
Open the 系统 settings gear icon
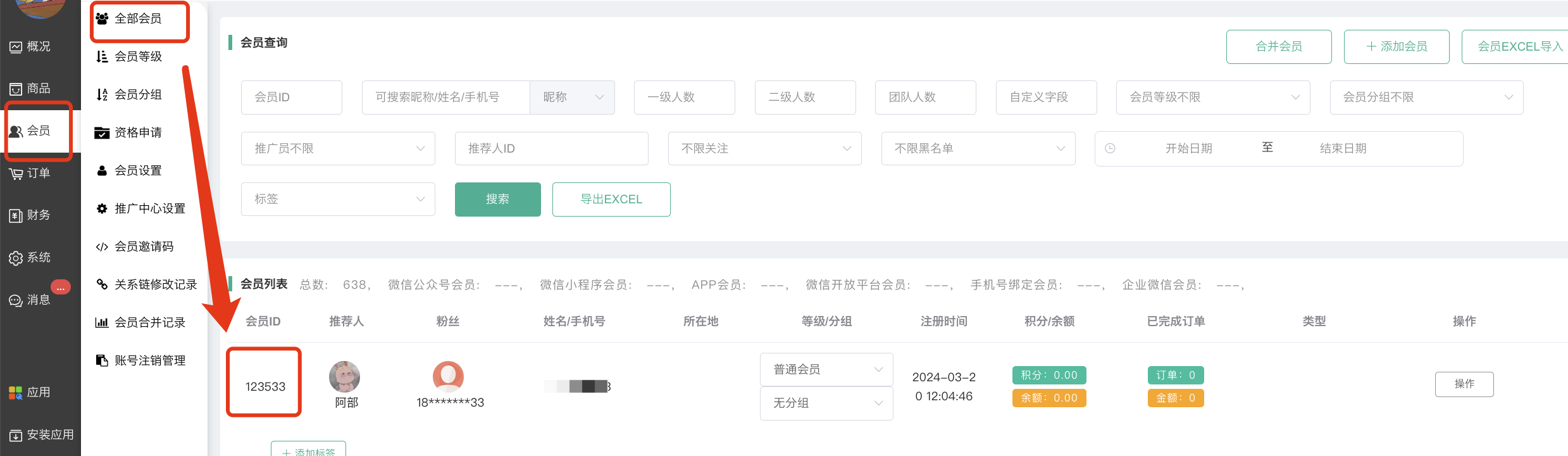(16, 258)
